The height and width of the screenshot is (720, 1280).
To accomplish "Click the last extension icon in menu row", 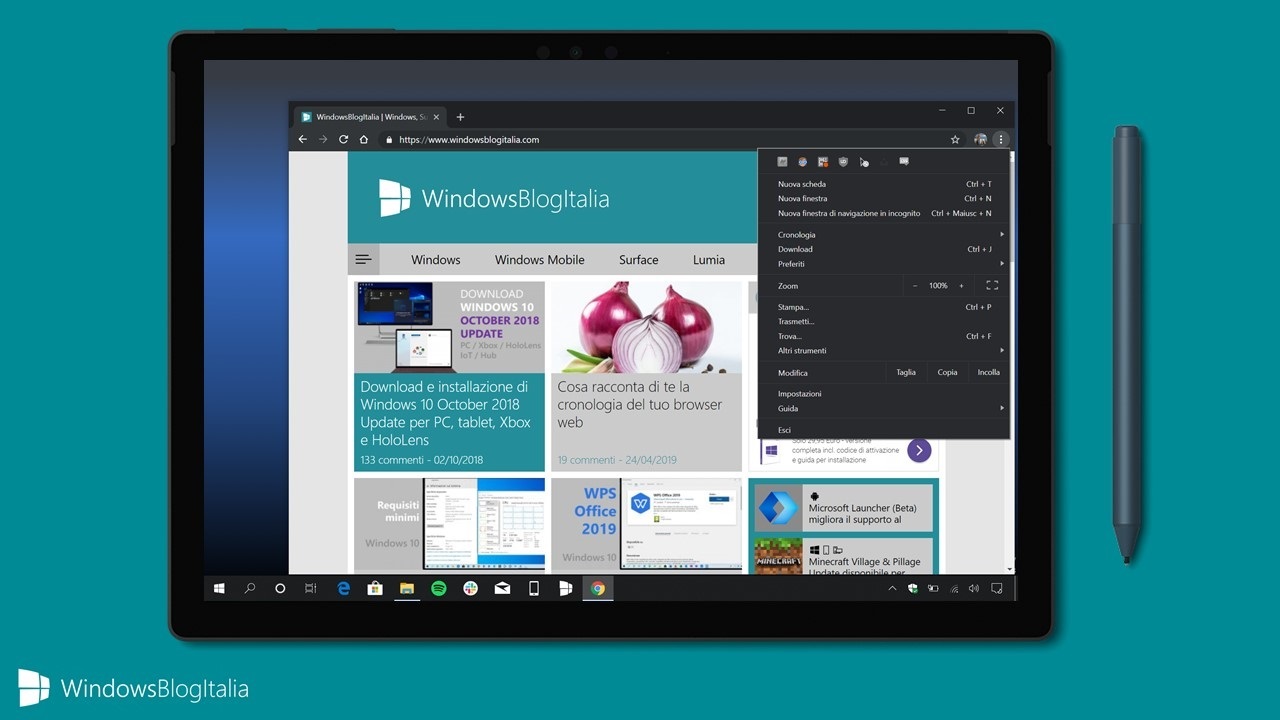I will click(x=904, y=161).
